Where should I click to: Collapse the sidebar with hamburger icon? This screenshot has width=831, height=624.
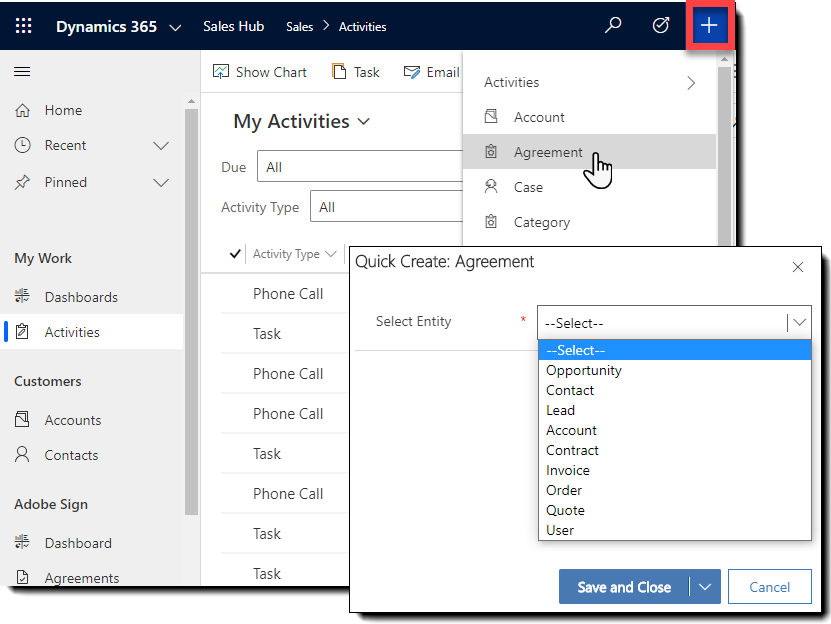[x=22, y=72]
